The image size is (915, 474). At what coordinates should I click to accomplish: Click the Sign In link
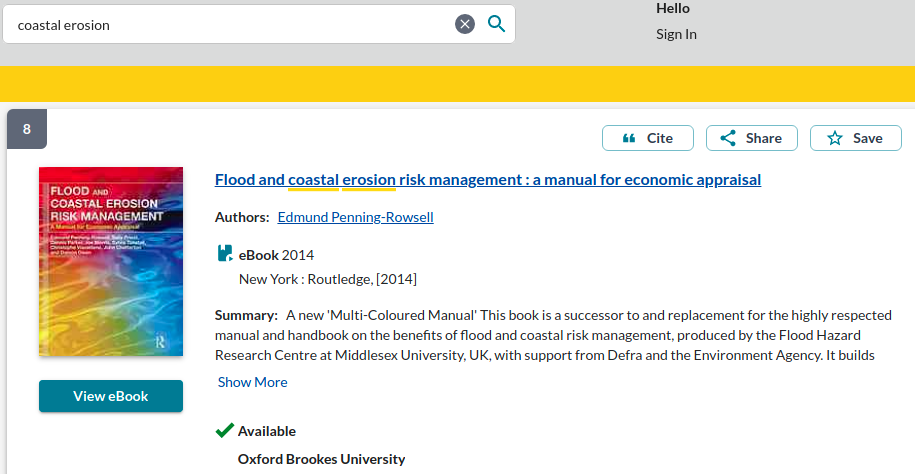click(x=676, y=34)
